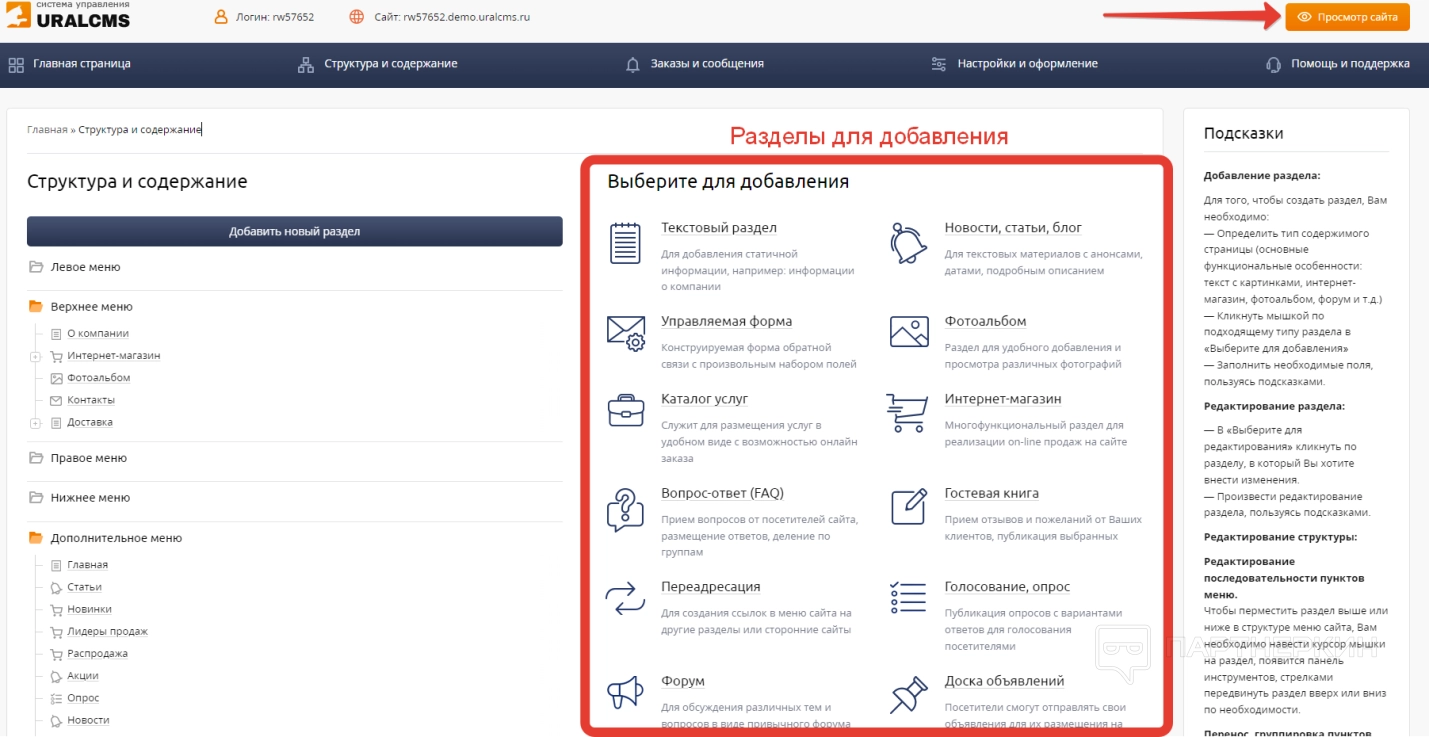Click the looping arrows icon for Переадресация

[x=626, y=599]
